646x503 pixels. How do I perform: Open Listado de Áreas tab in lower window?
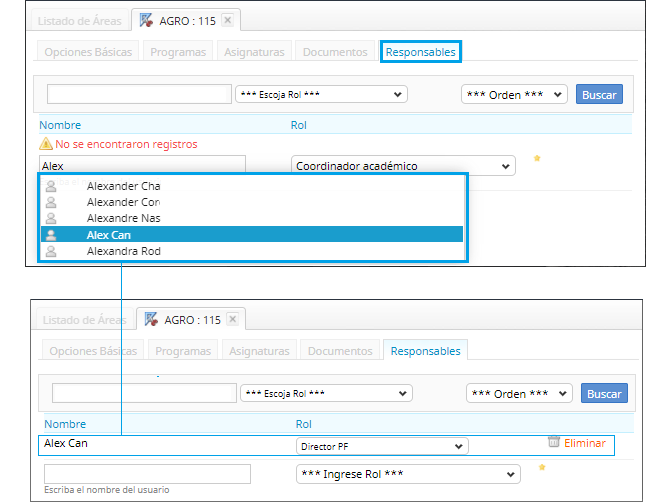point(84,320)
